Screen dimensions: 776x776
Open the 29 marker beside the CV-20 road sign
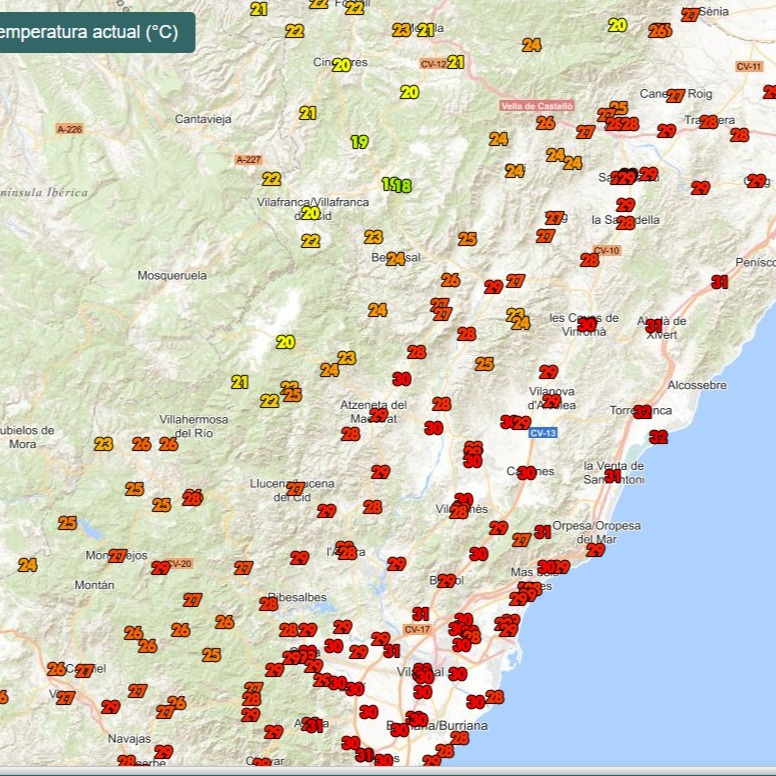160,568
